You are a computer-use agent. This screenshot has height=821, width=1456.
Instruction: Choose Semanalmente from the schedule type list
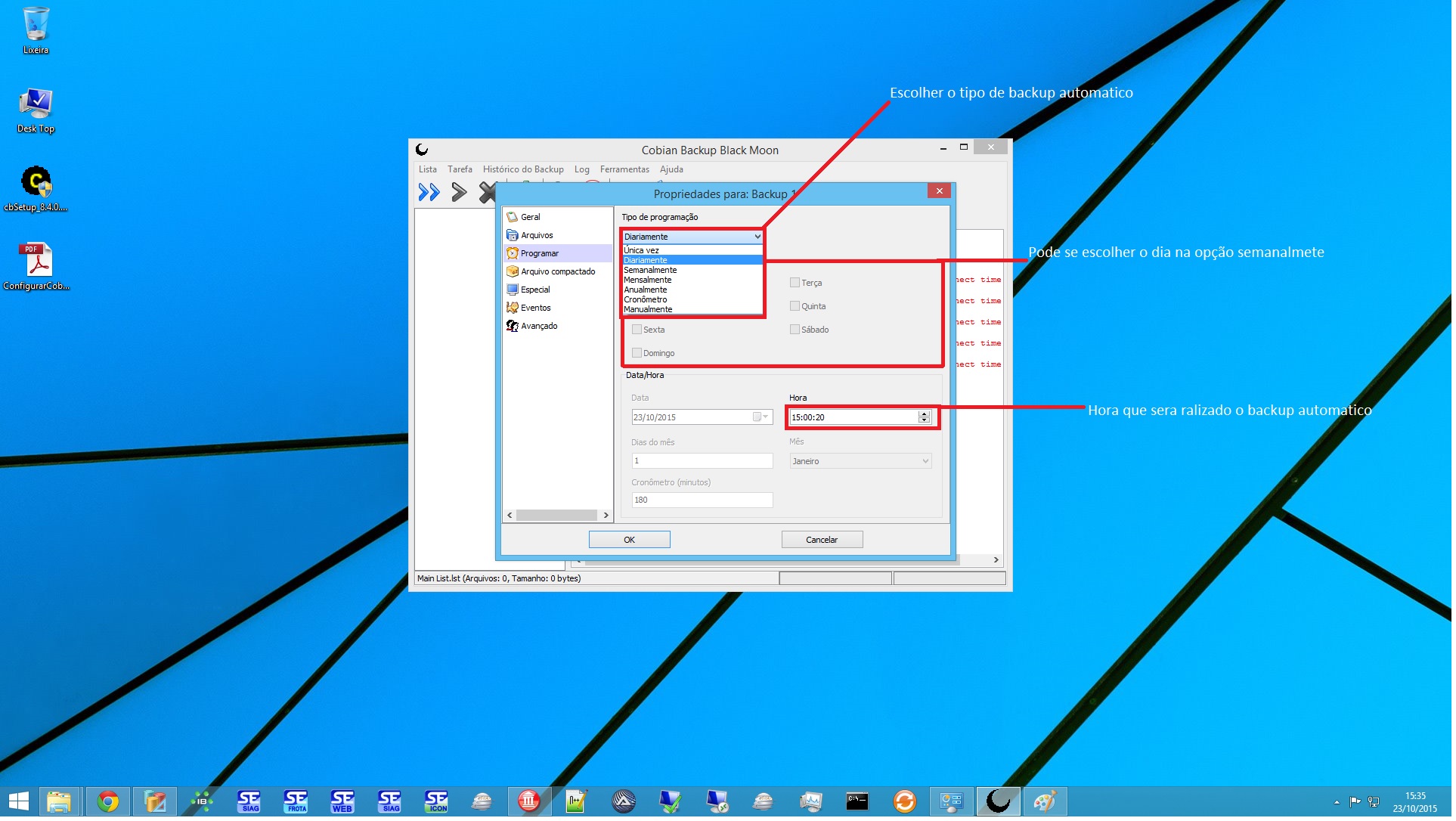point(652,271)
